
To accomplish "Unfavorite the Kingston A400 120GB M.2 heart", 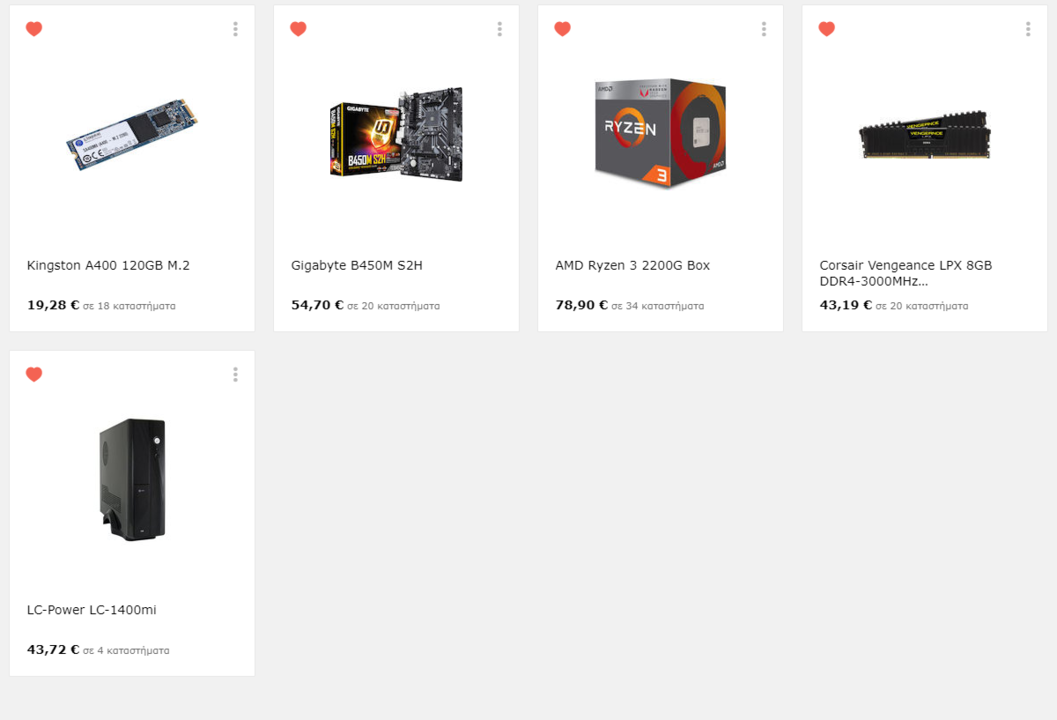I will point(34,29).
